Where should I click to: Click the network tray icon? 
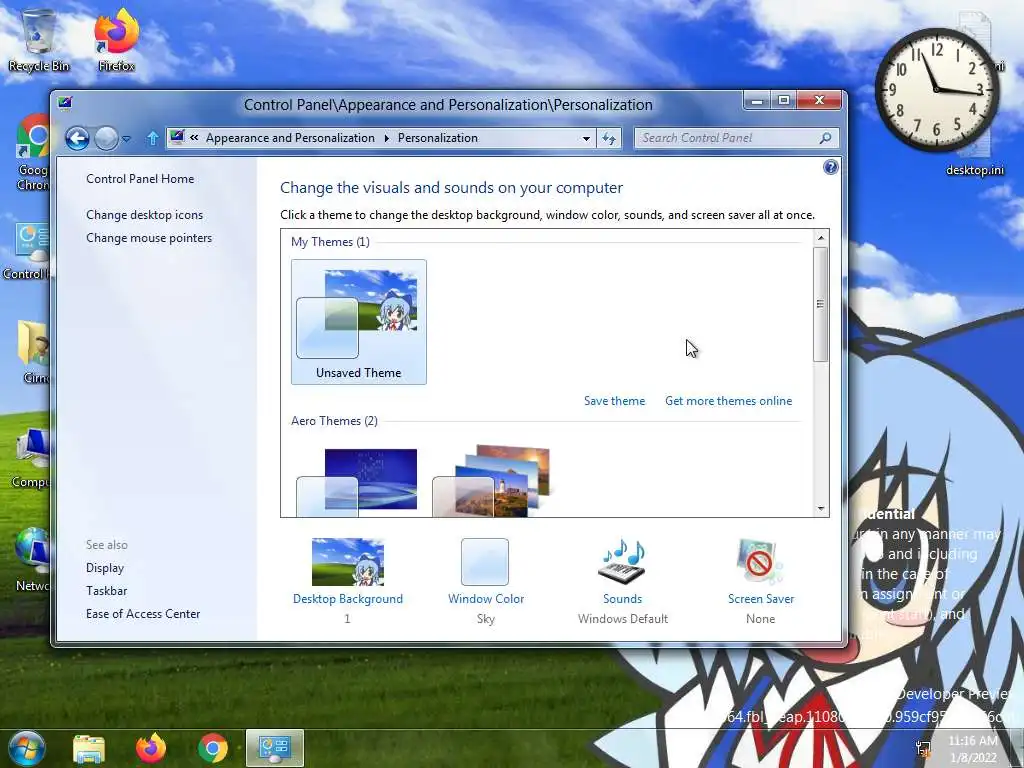923,749
